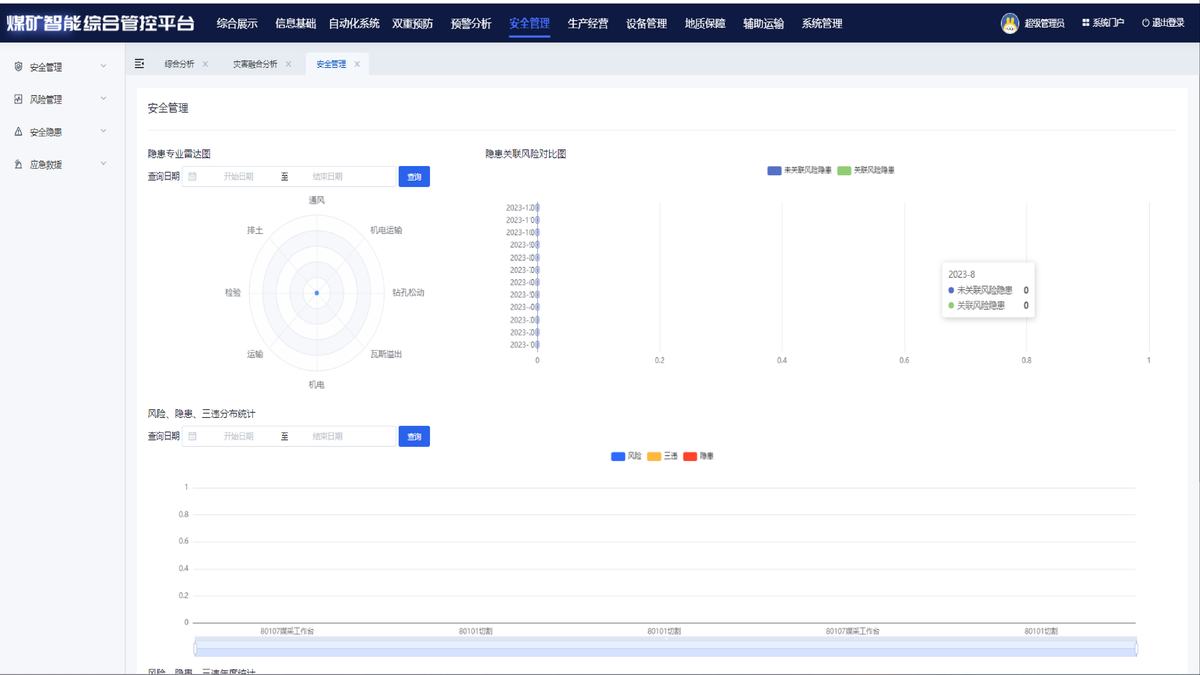The height and width of the screenshot is (675, 1200).
Task: Click the user avatar in the top bar
Action: pos(1010,22)
